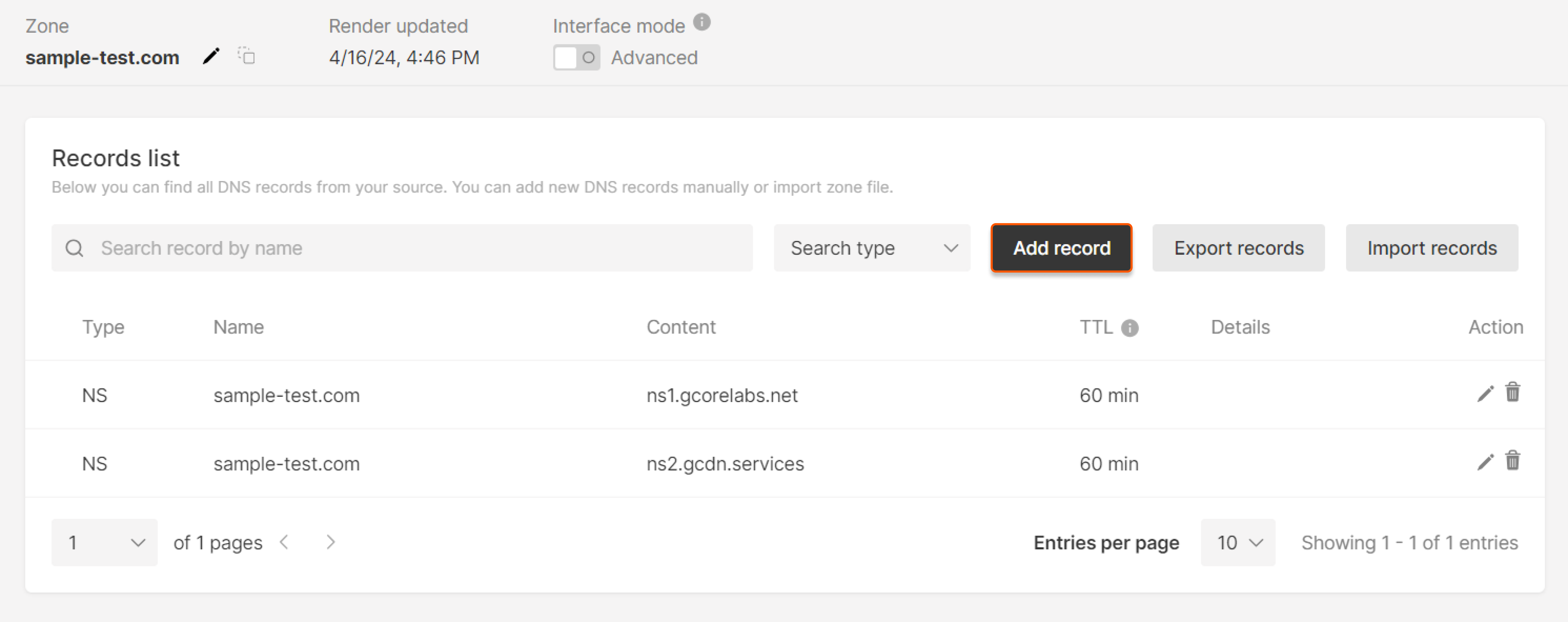
Task: Click the Add record button
Action: (1061, 248)
